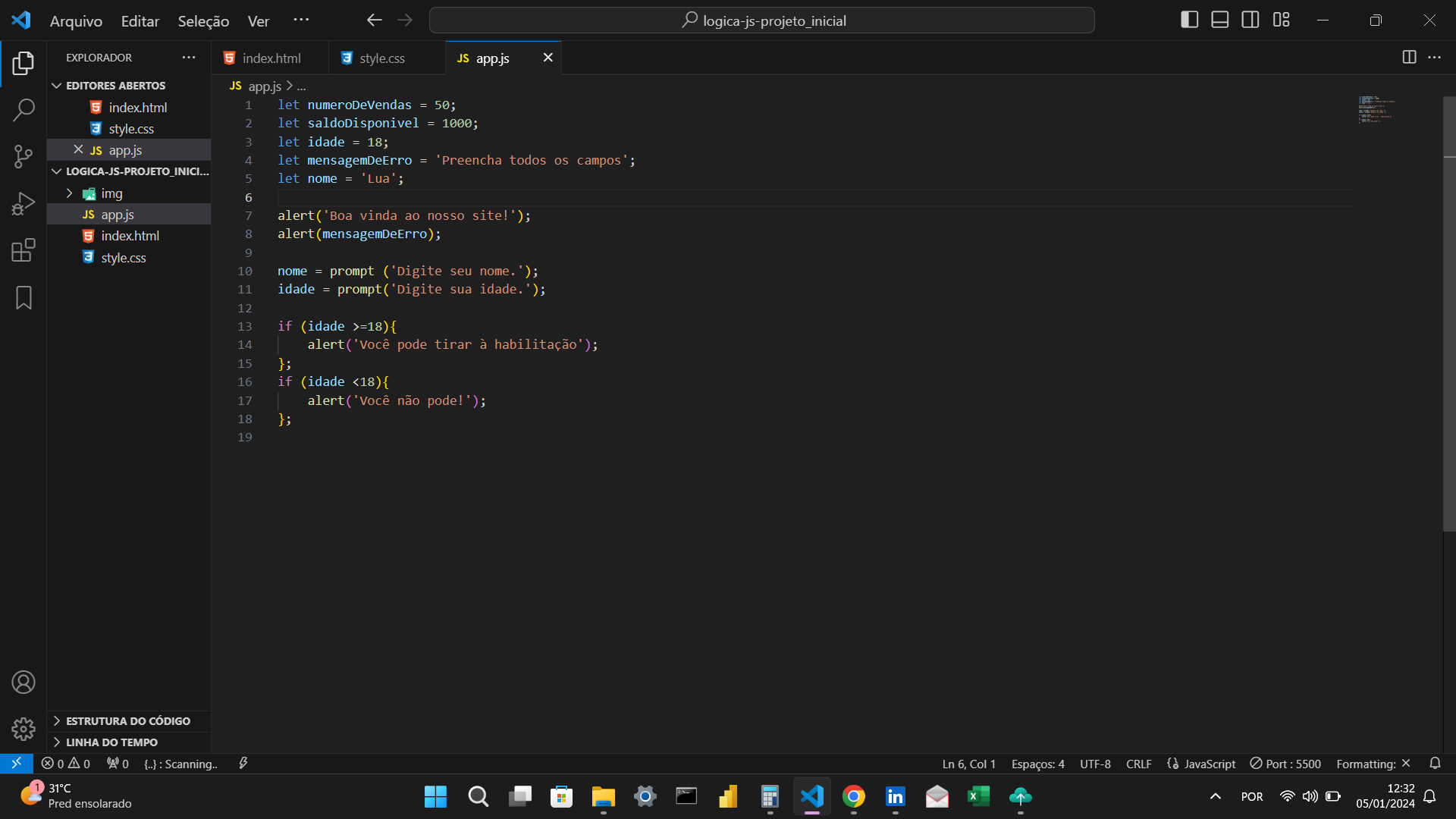Screen dimensions: 1456x819
Task: Switch to the style.css tab
Action: click(387, 58)
